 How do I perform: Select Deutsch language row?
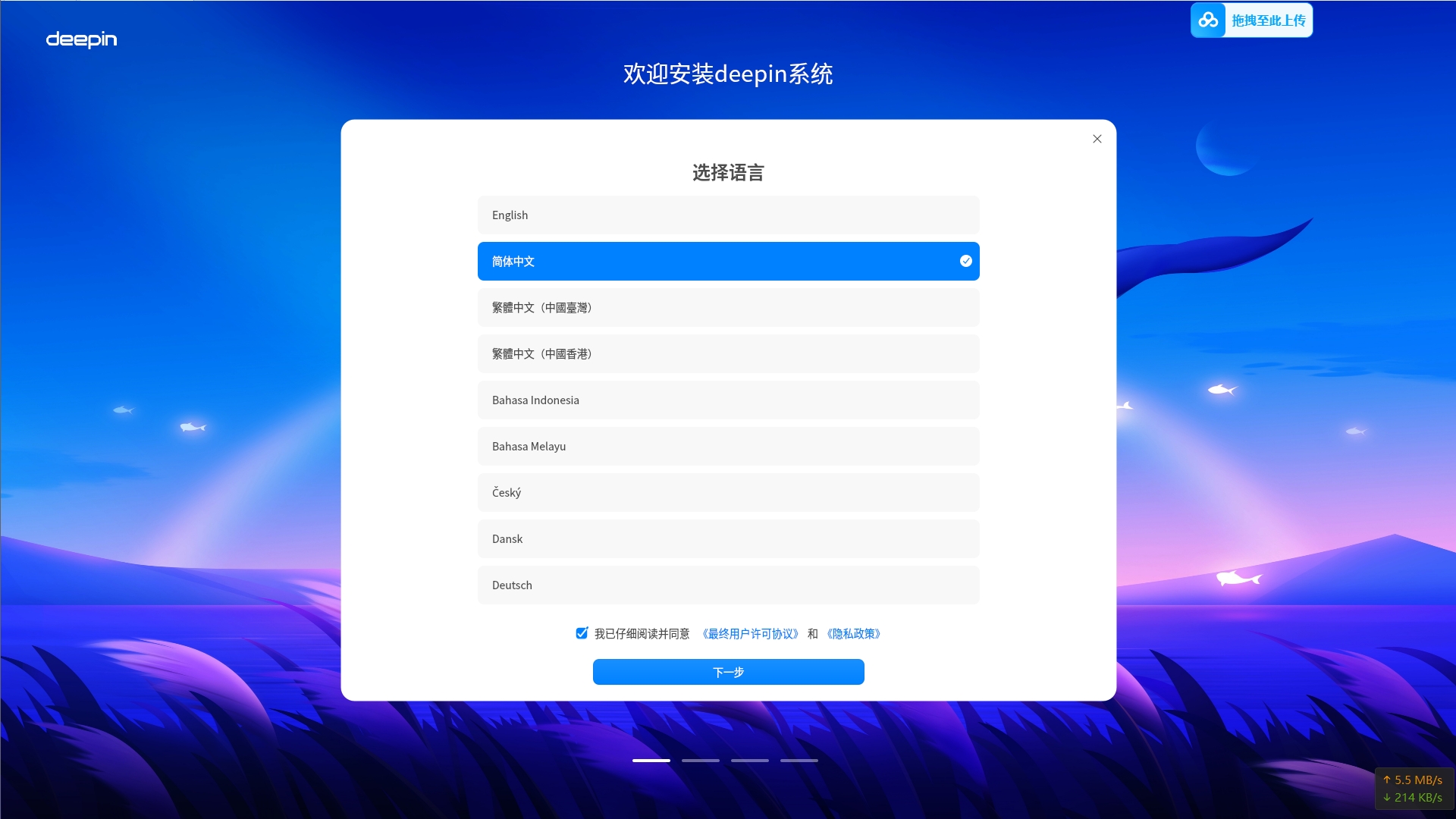tap(728, 585)
